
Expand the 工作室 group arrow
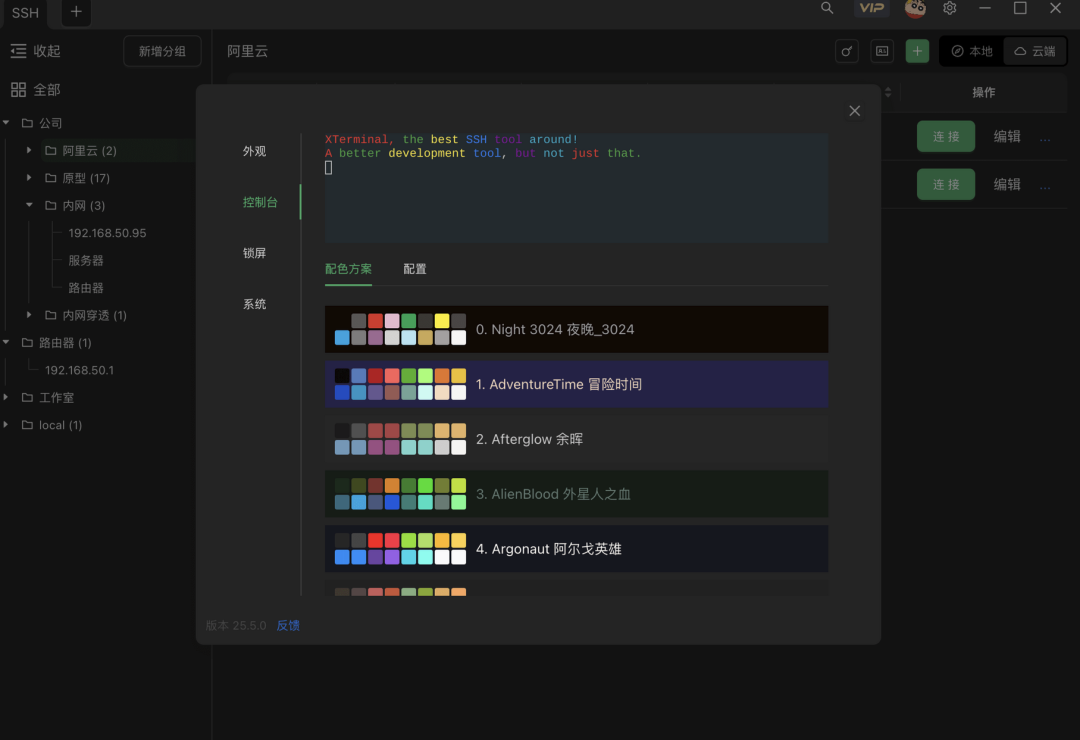(6, 397)
